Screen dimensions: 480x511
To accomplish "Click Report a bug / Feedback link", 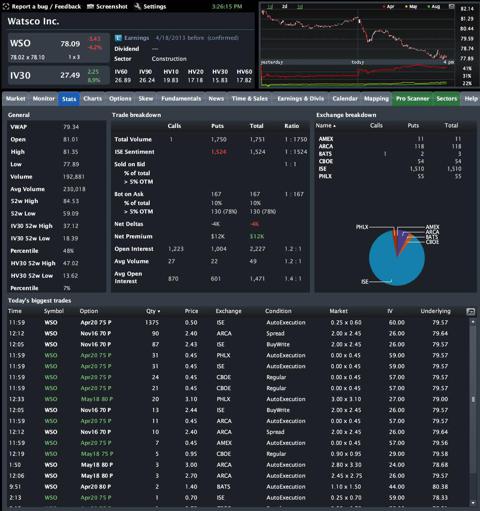I will (x=46, y=6).
